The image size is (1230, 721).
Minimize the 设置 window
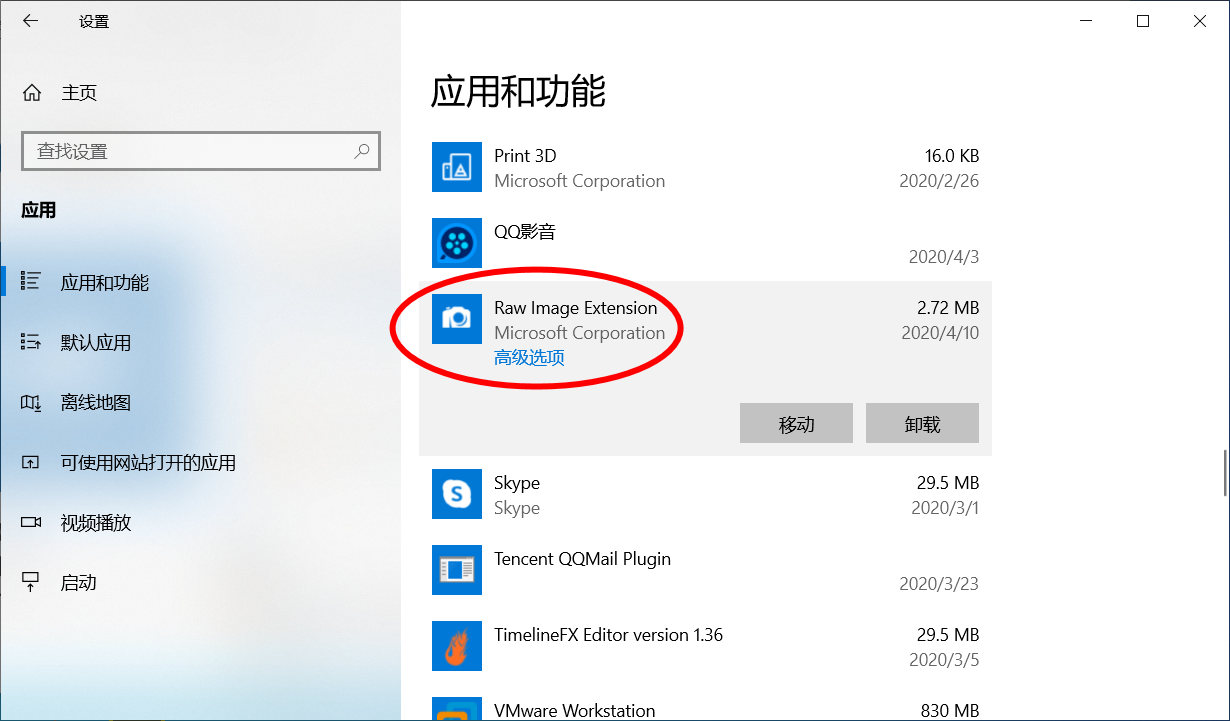(x=1085, y=21)
